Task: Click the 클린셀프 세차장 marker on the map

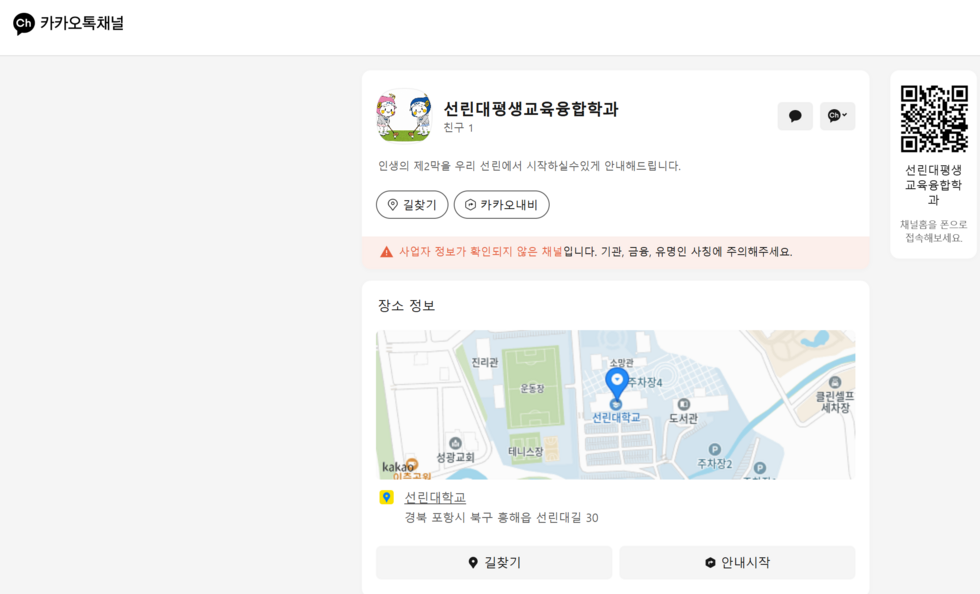Action: pyautogui.click(x=834, y=382)
